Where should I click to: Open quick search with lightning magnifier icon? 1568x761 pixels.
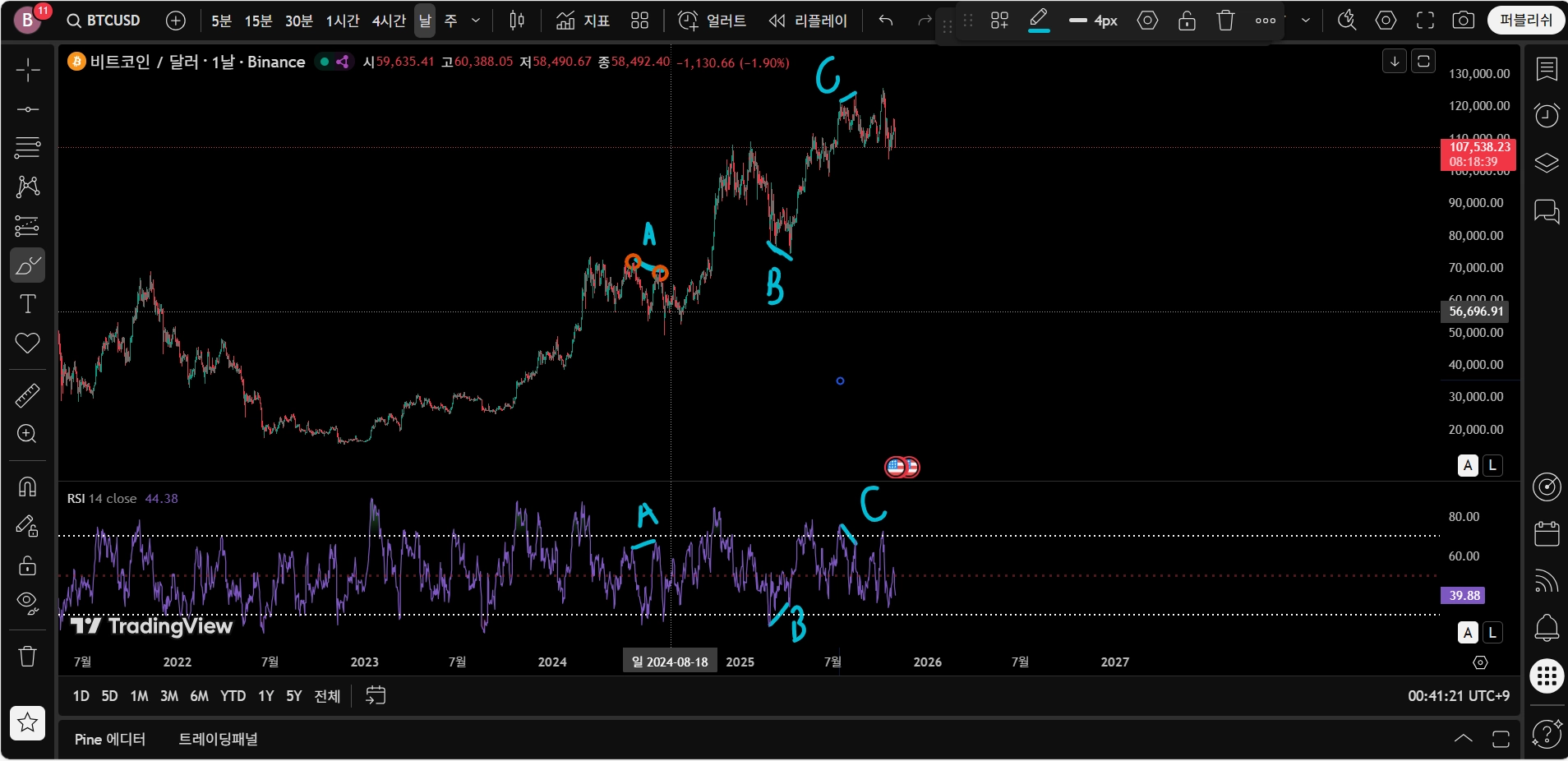tap(1346, 21)
